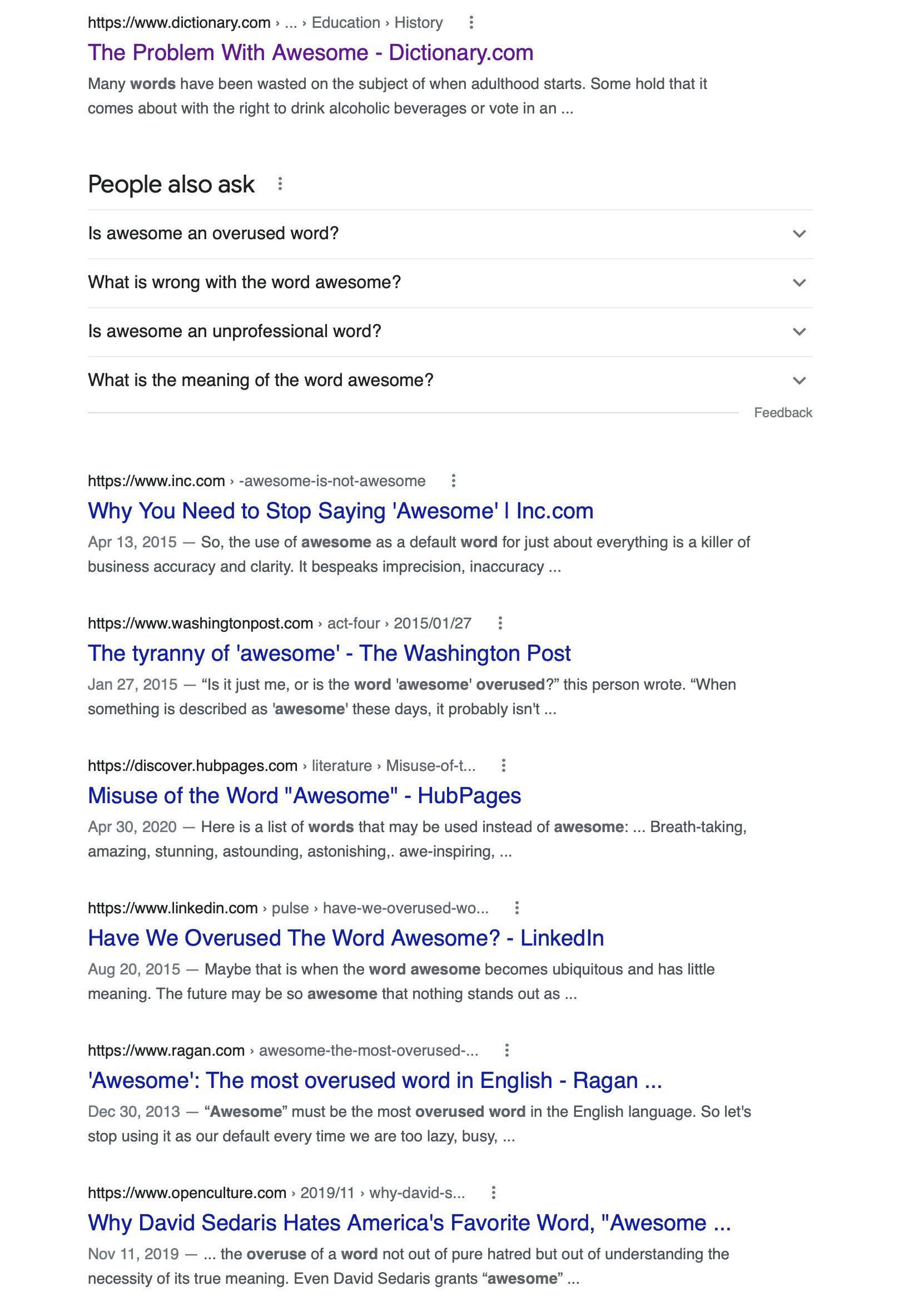Open "The Problem With Awesome" Dictionary.com link
Screen dimensions: 914x1316
coord(310,53)
